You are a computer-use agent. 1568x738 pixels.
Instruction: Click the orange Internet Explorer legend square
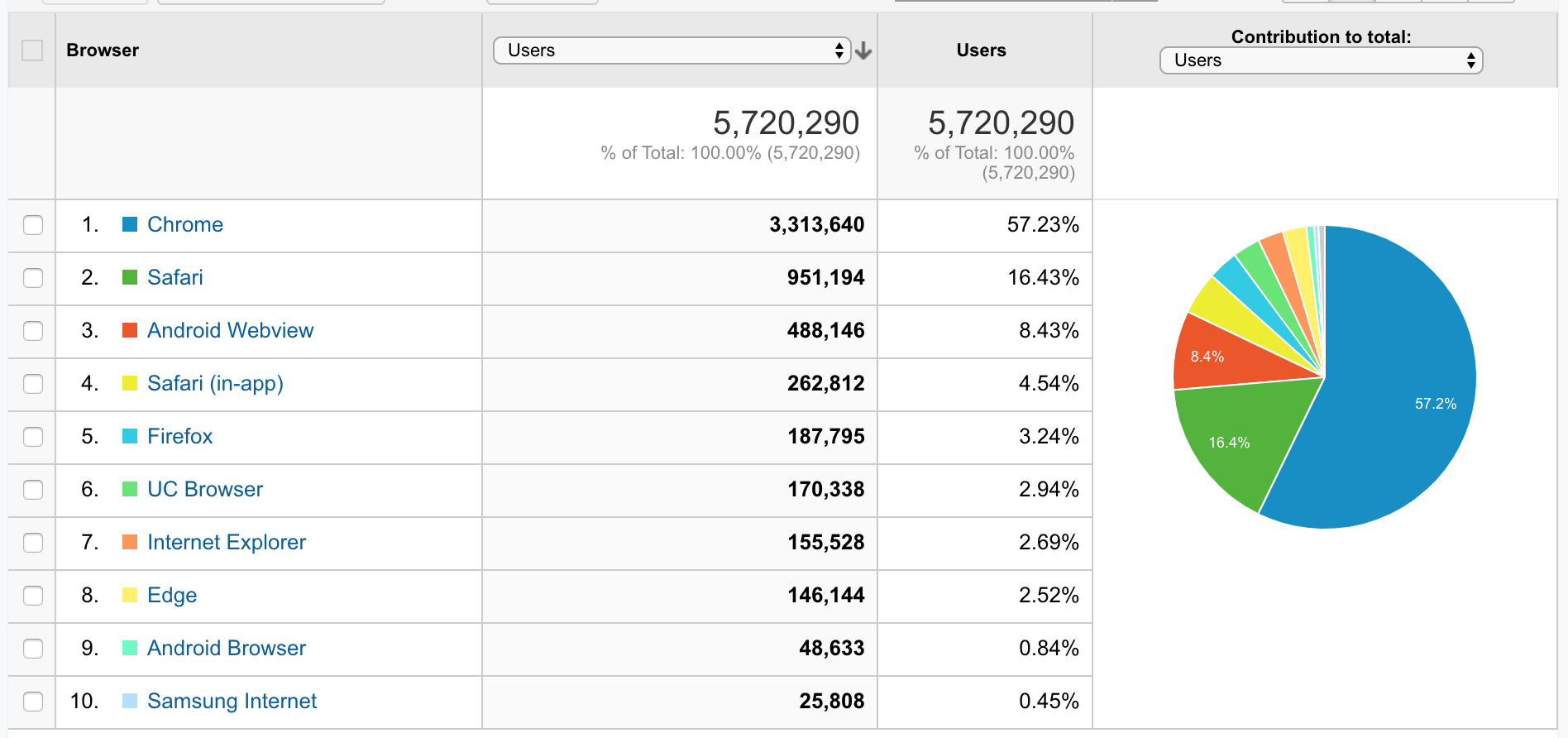[x=130, y=542]
